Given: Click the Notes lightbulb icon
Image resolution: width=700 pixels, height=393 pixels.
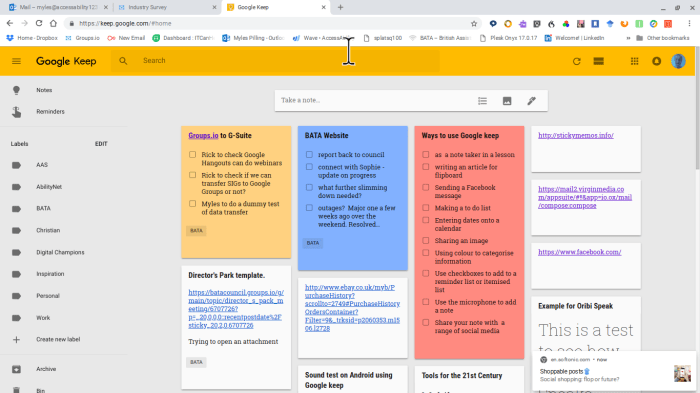Looking at the screenshot, I should tap(17, 90).
